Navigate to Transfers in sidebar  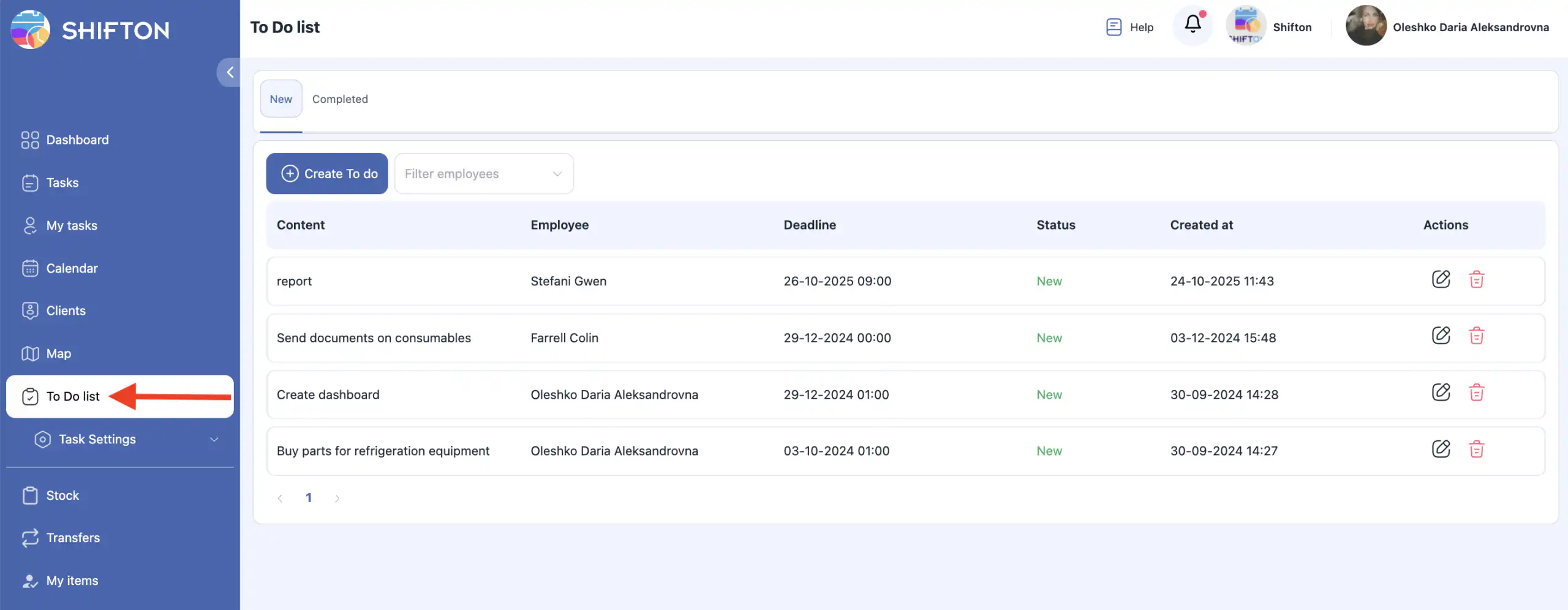pyautogui.click(x=73, y=538)
